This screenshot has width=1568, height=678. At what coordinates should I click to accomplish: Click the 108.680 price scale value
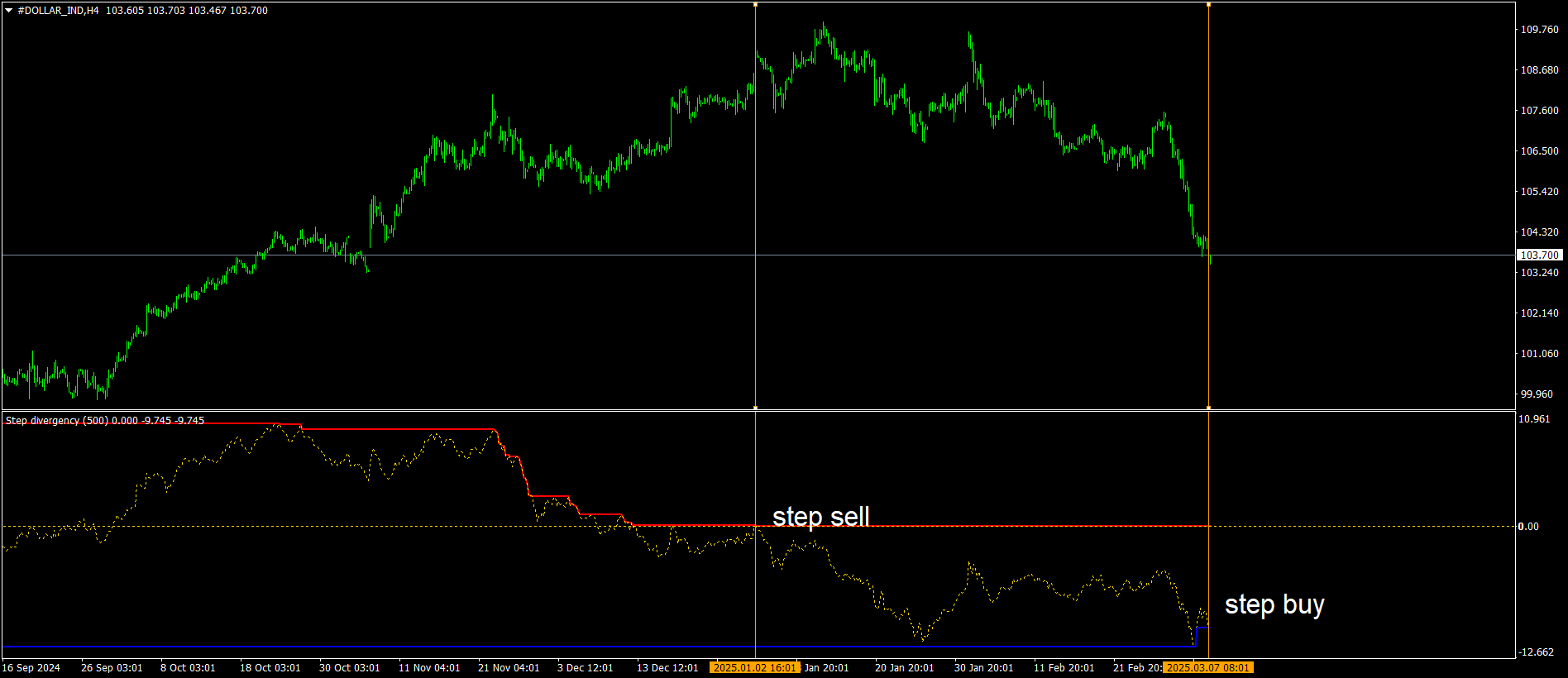point(1540,70)
